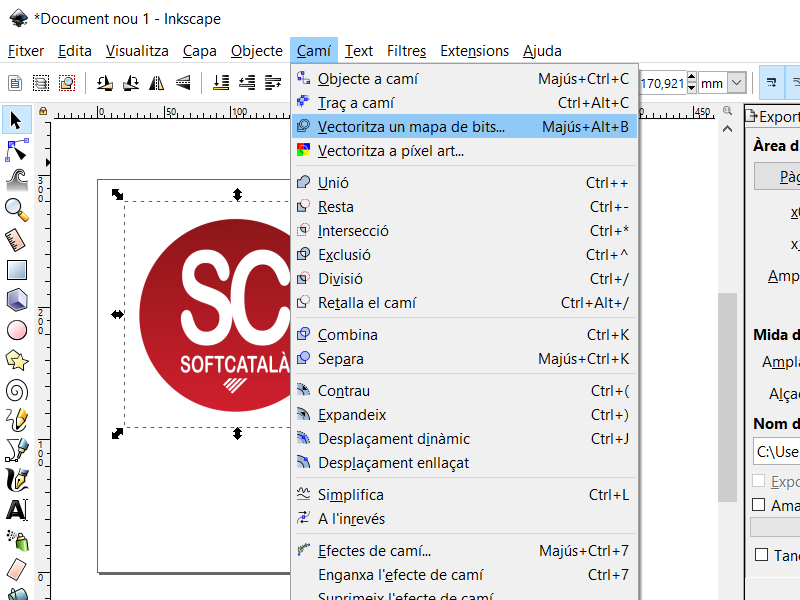Select the Text tool
This screenshot has width=800, height=600.
pyautogui.click(x=17, y=510)
